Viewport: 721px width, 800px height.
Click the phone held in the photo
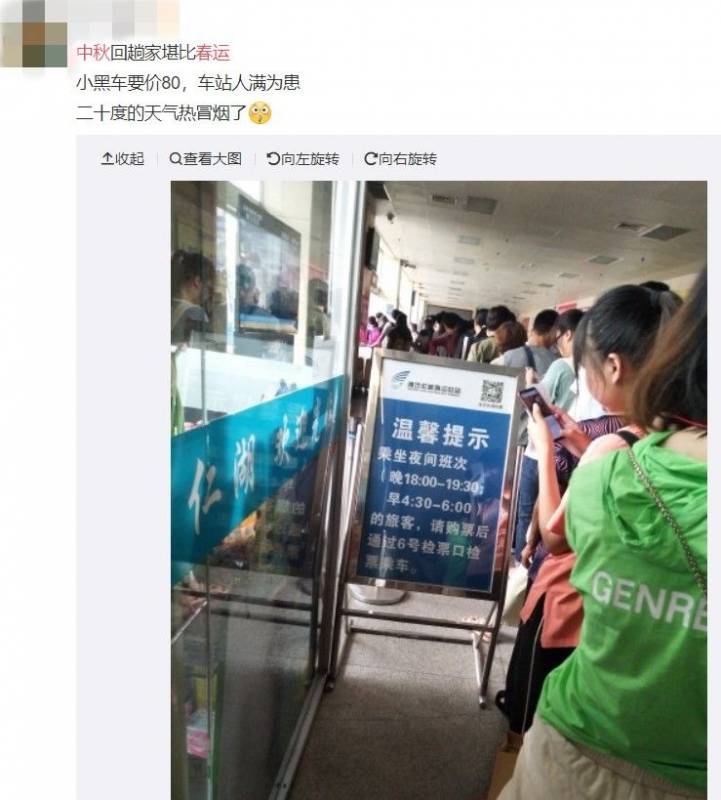click(x=542, y=409)
